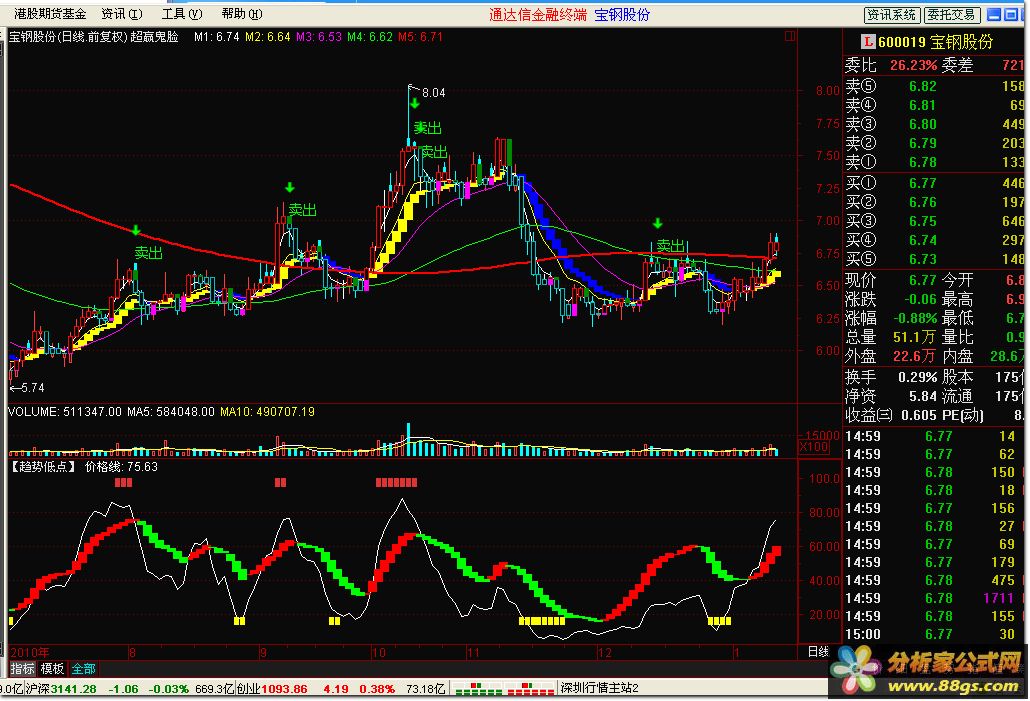Click the red signal blocks above October in indicator
The image size is (1030, 701).
(x=396, y=482)
